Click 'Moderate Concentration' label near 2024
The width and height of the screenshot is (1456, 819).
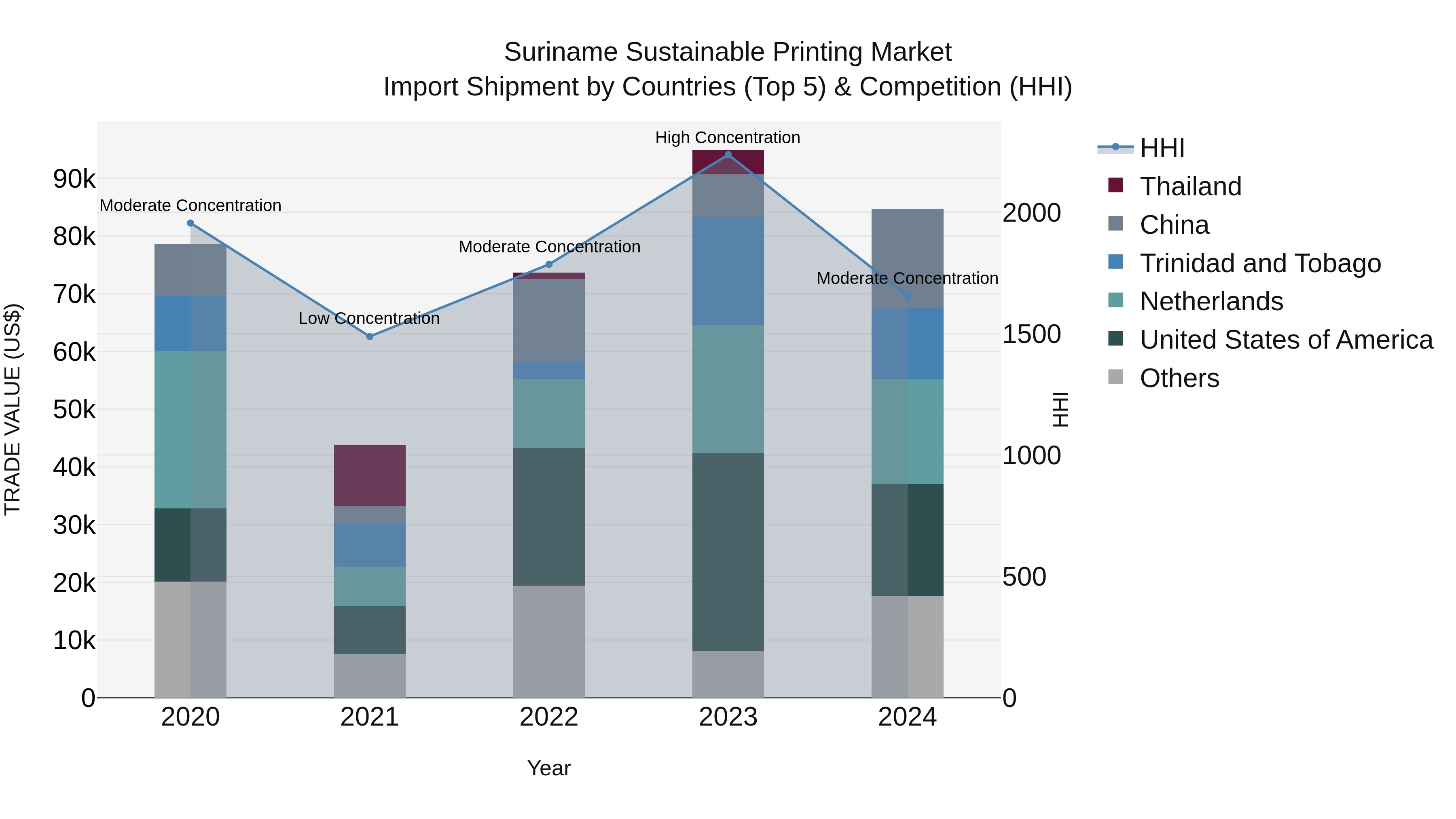point(907,279)
